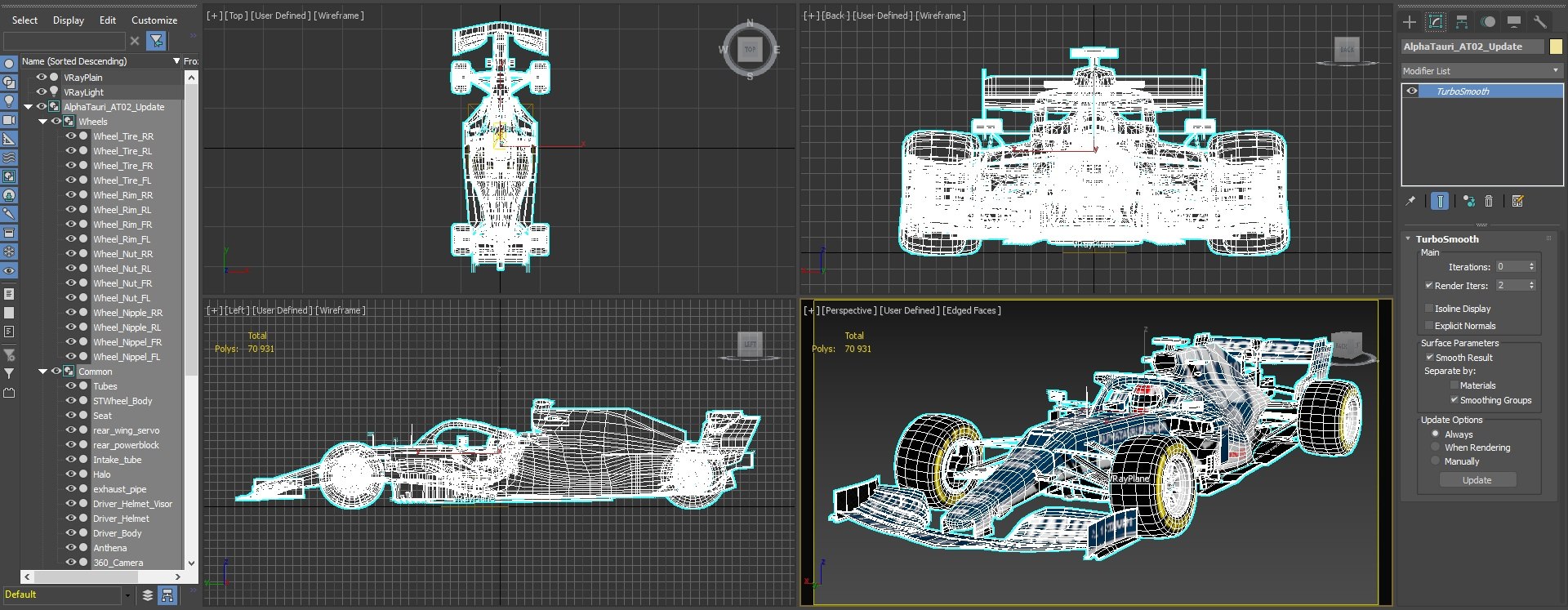Clear the Scene Explorer search with X

(x=135, y=40)
